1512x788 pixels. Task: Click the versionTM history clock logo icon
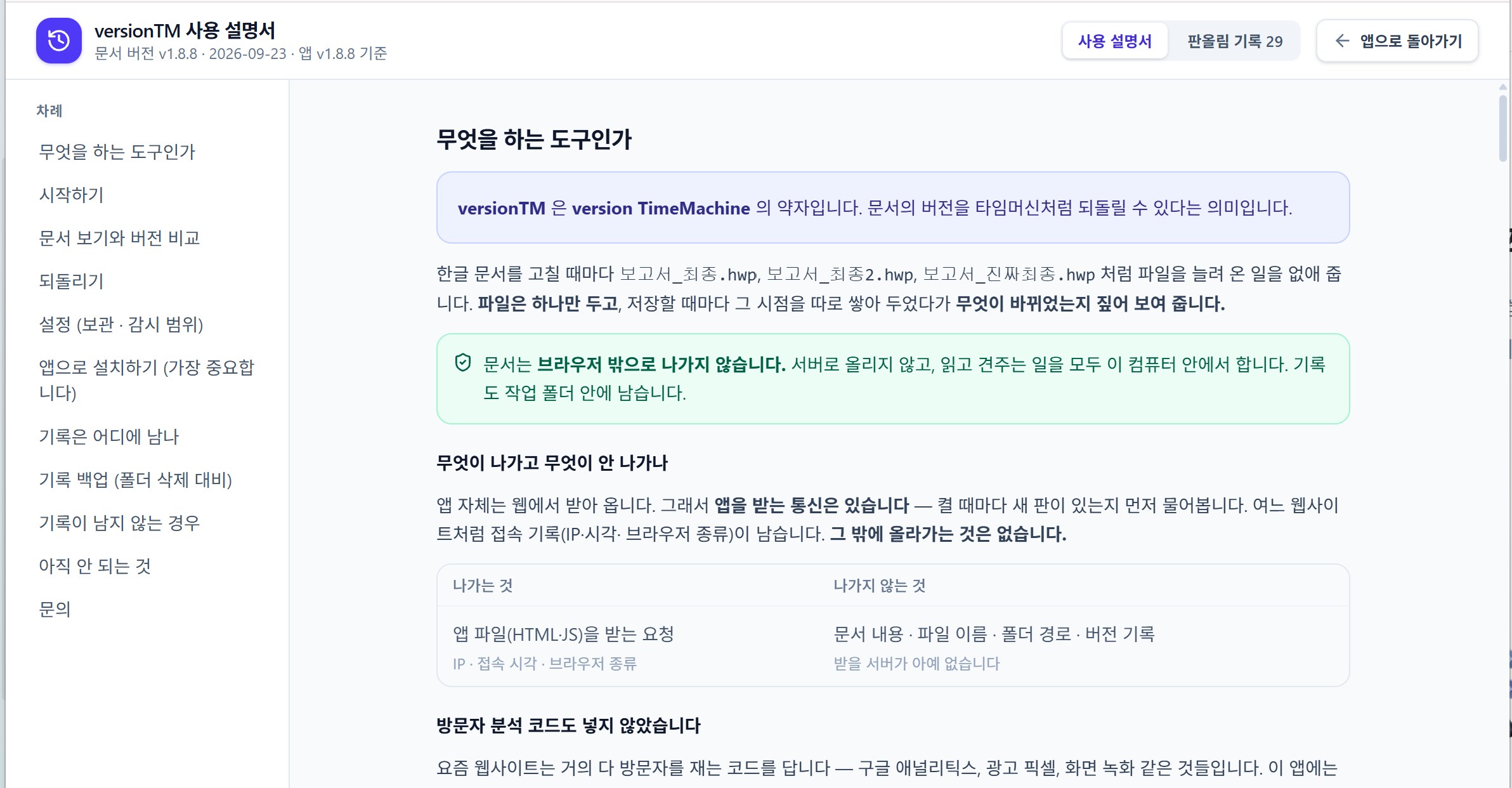point(59,41)
